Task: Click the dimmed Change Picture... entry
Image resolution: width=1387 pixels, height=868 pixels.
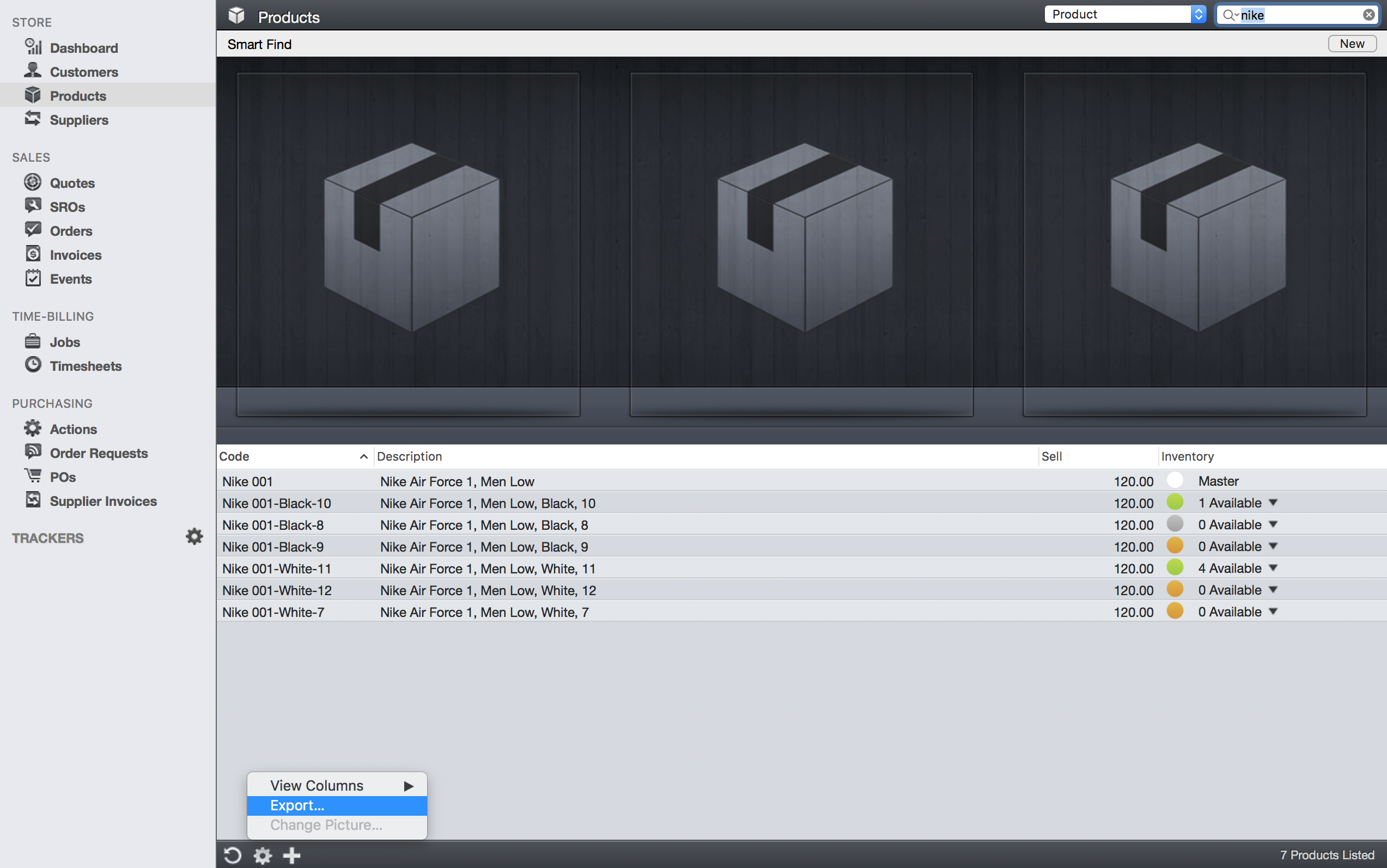Action: pyautogui.click(x=337, y=825)
